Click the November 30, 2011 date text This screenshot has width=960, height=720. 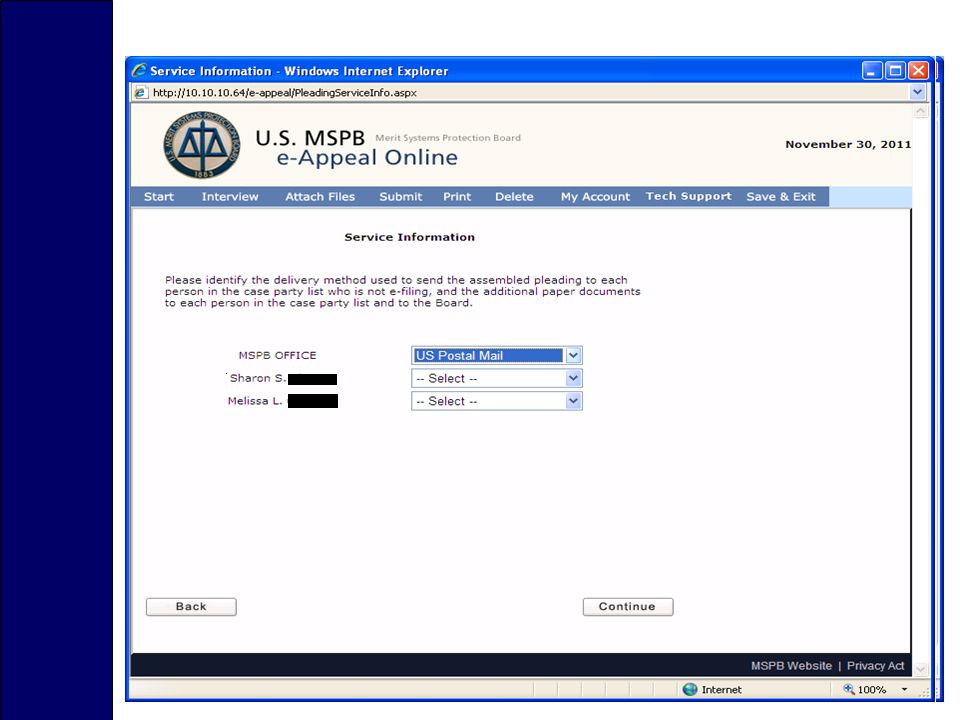click(848, 144)
